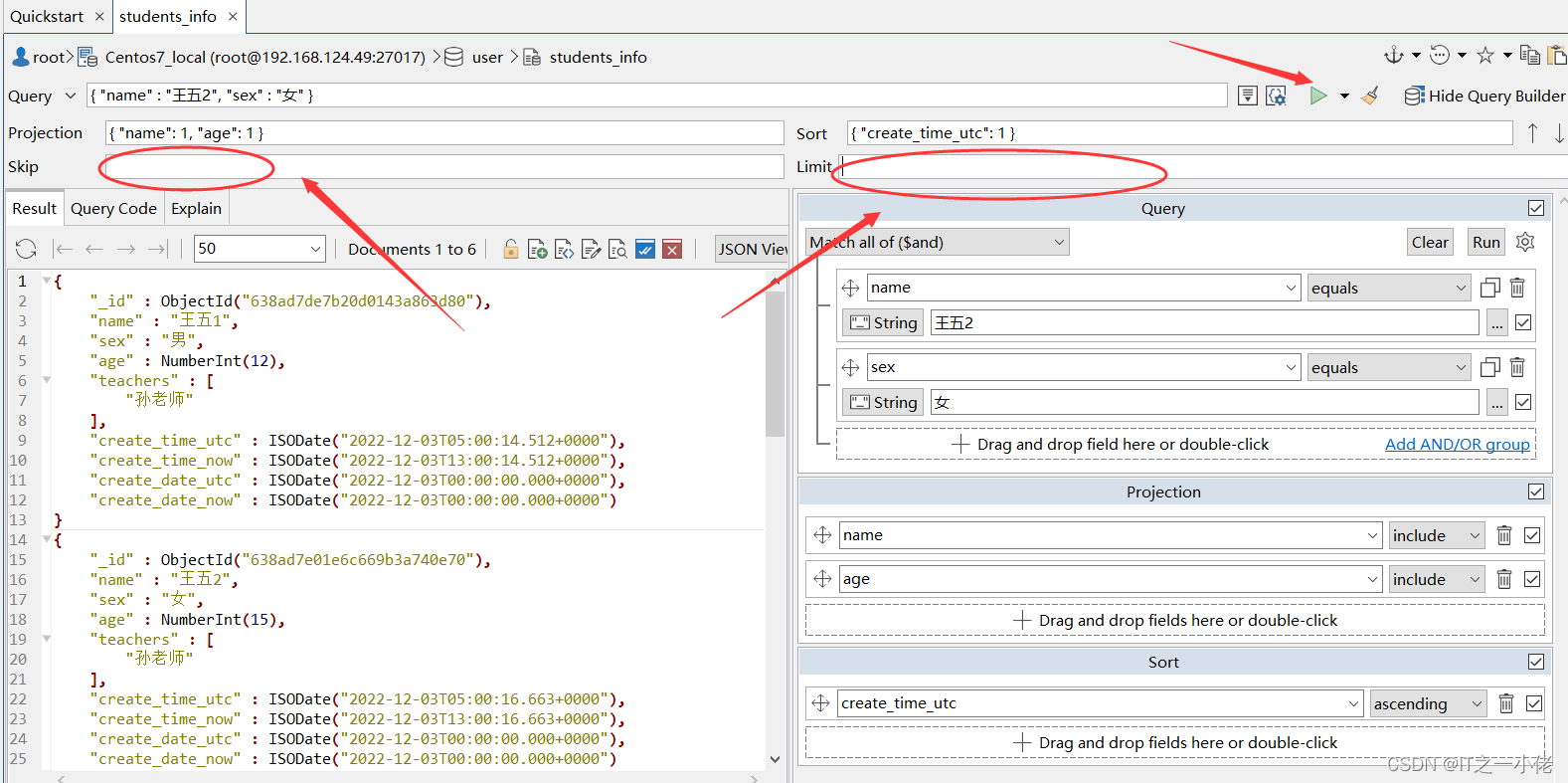Refresh the result with circular arrows icon
This screenshot has width=1568, height=783.
click(27, 249)
